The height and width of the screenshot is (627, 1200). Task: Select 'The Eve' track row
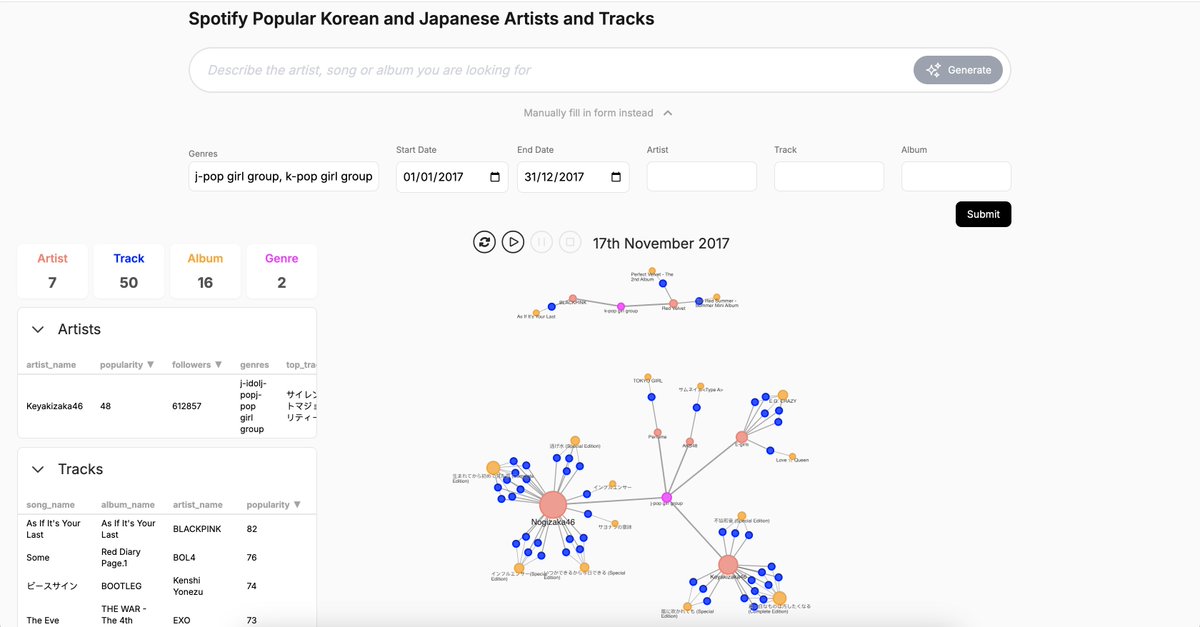click(167, 620)
